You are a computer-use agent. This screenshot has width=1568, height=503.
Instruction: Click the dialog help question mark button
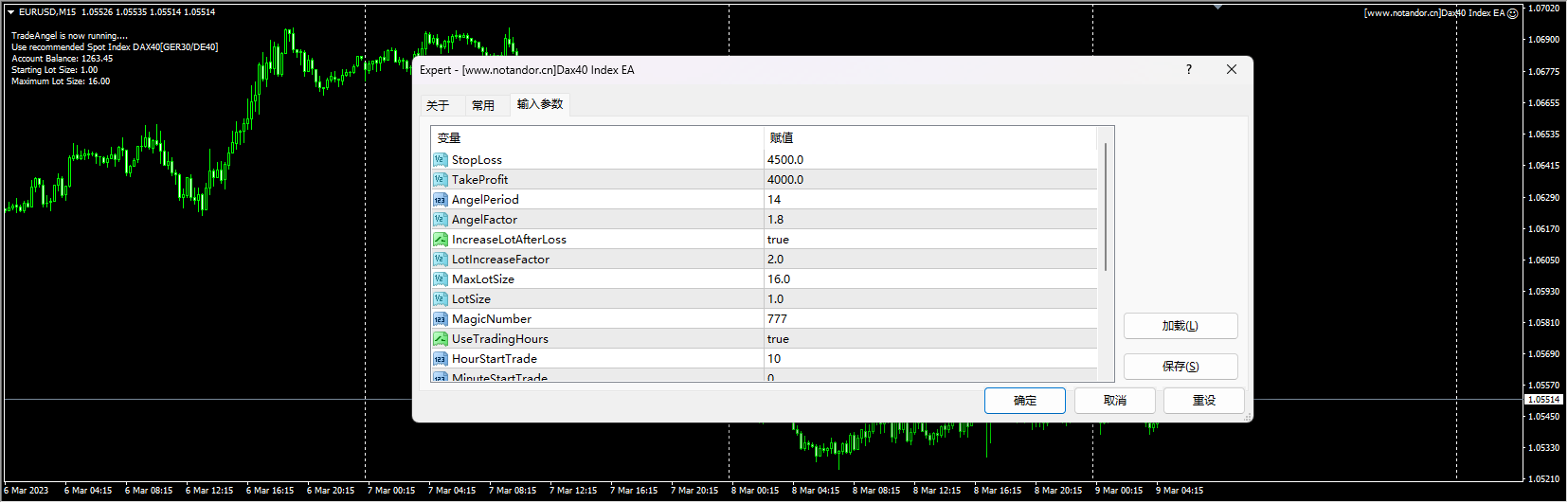point(1189,69)
